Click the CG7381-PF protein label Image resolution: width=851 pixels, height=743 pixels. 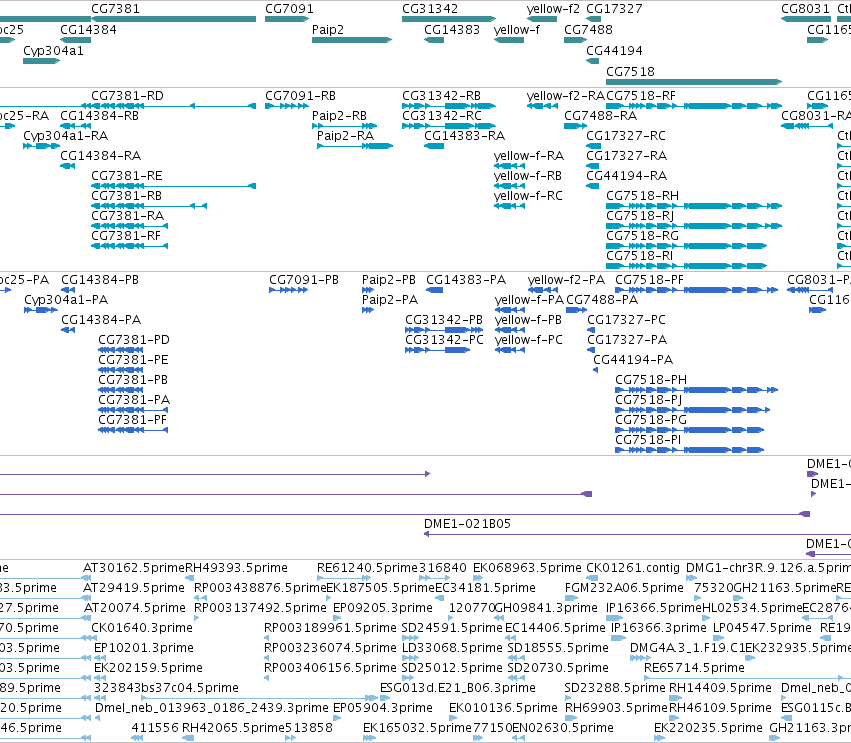pyautogui.click(x=132, y=421)
